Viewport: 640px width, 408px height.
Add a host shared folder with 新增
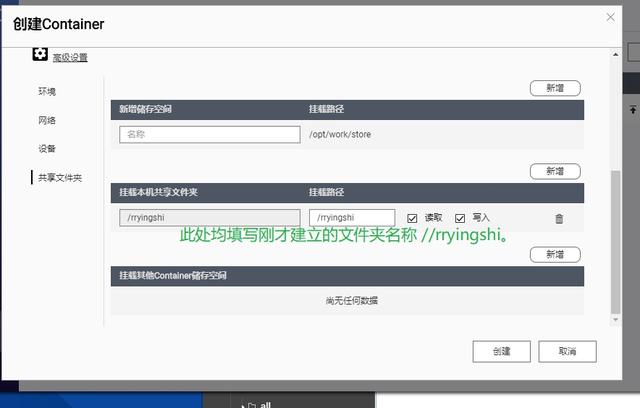click(555, 171)
